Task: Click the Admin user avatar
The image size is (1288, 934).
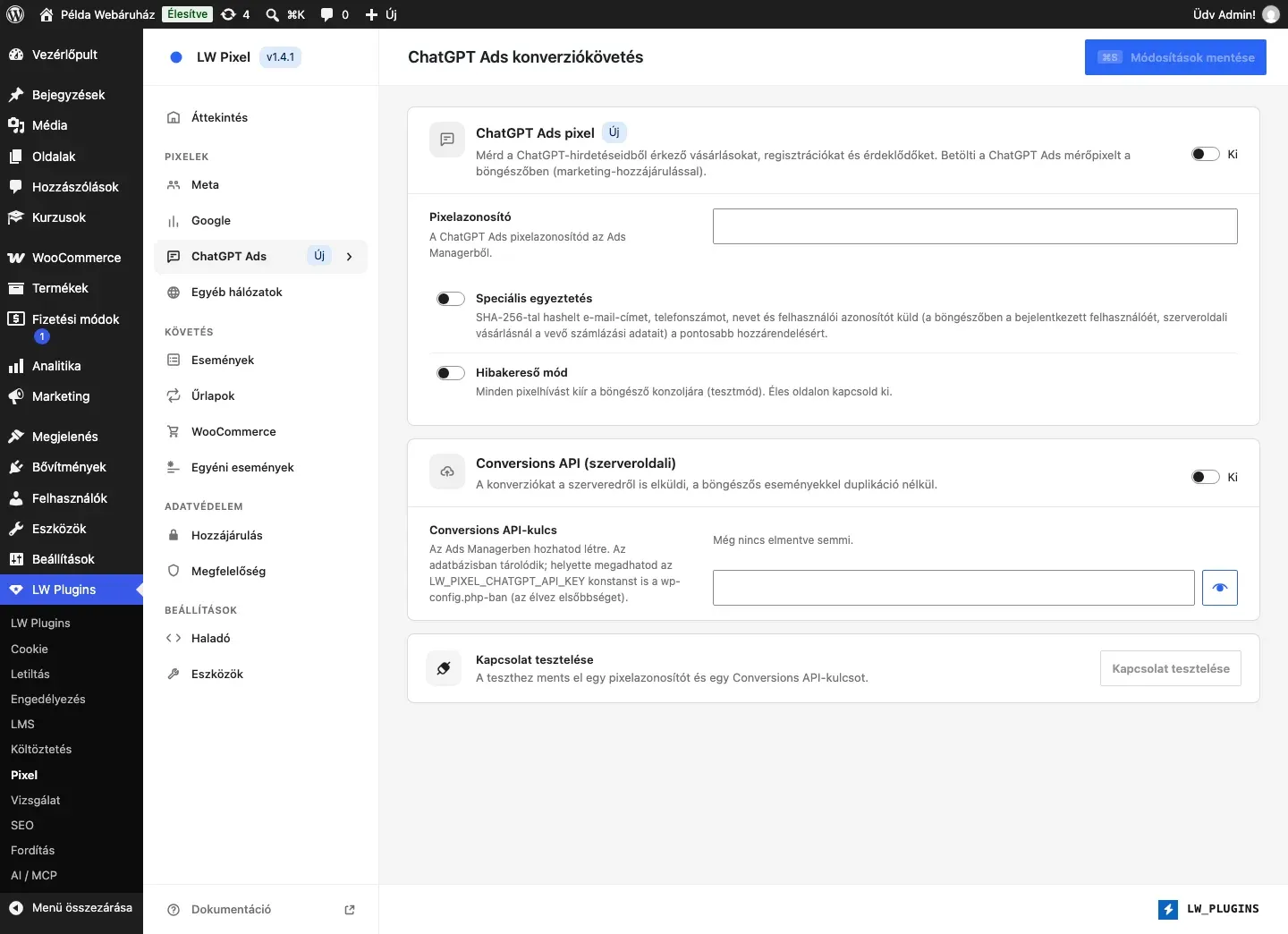Action: pyautogui.click(x=1270, y=14)
